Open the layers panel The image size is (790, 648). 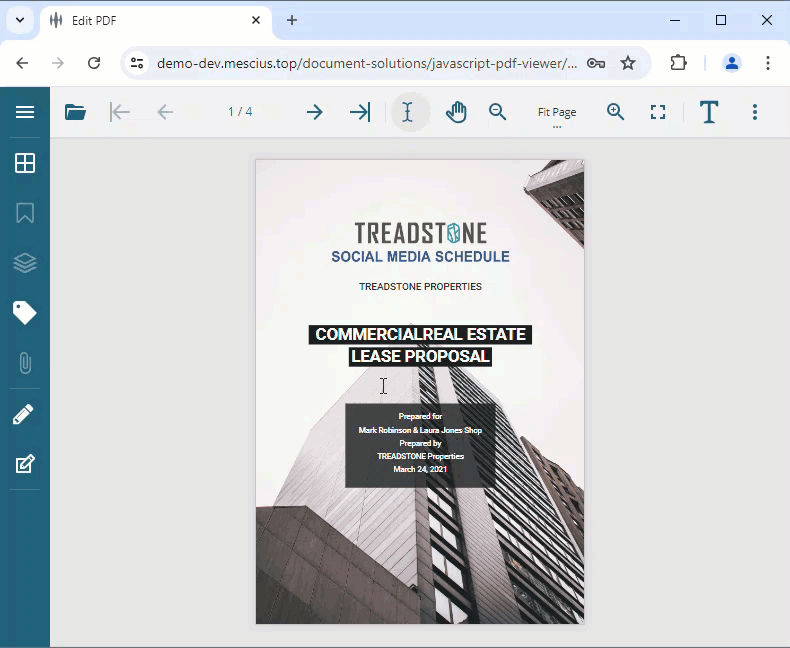pyautogui.click(x=25, y=263)
